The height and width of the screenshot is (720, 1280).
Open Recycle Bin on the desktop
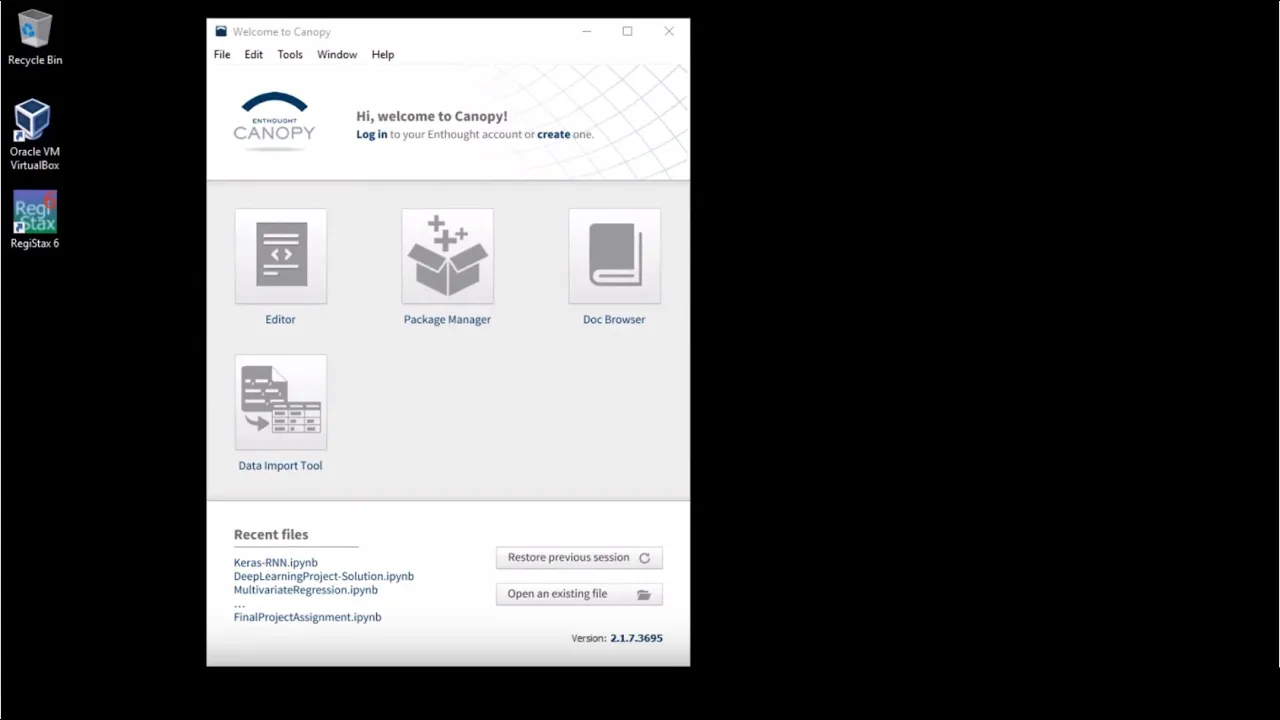click(34, 38)
